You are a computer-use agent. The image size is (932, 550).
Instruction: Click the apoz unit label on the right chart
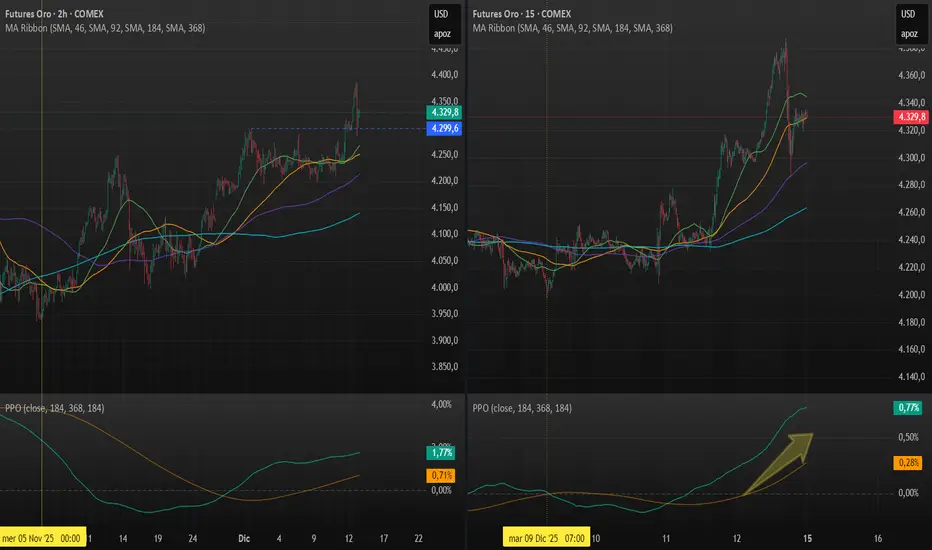908,33
